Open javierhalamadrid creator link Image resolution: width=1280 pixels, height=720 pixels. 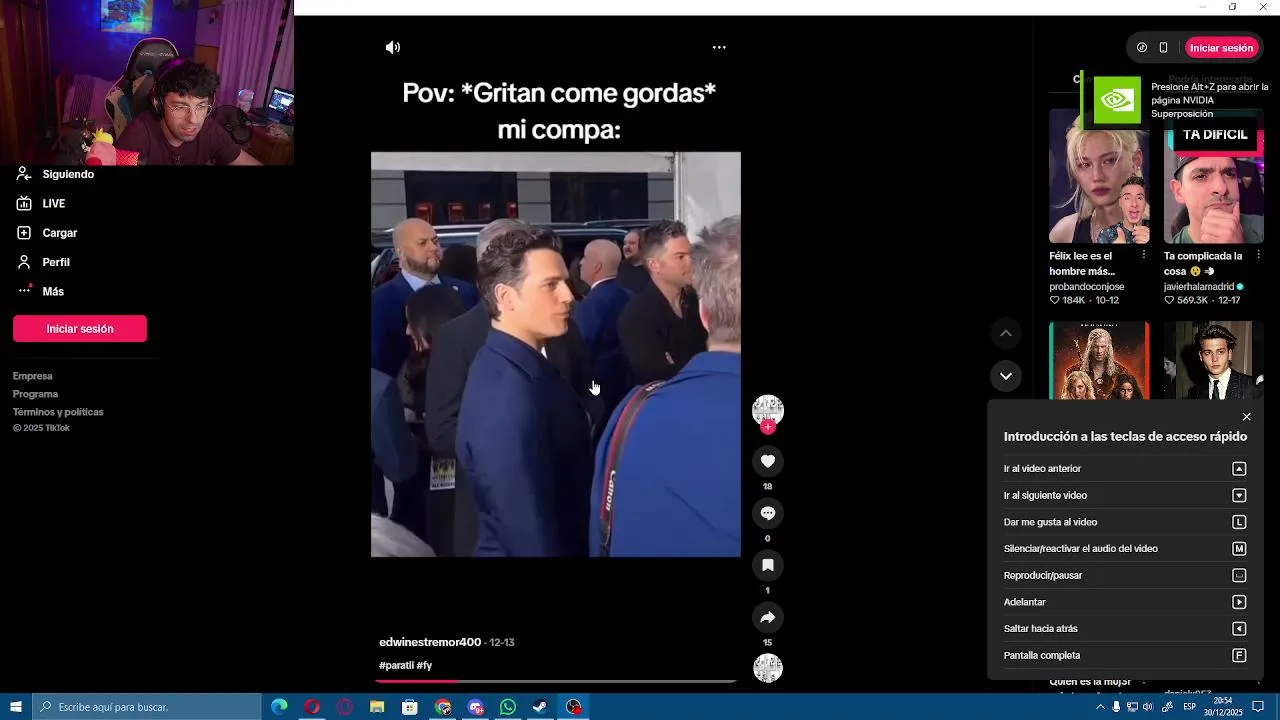pos(1199,286)
